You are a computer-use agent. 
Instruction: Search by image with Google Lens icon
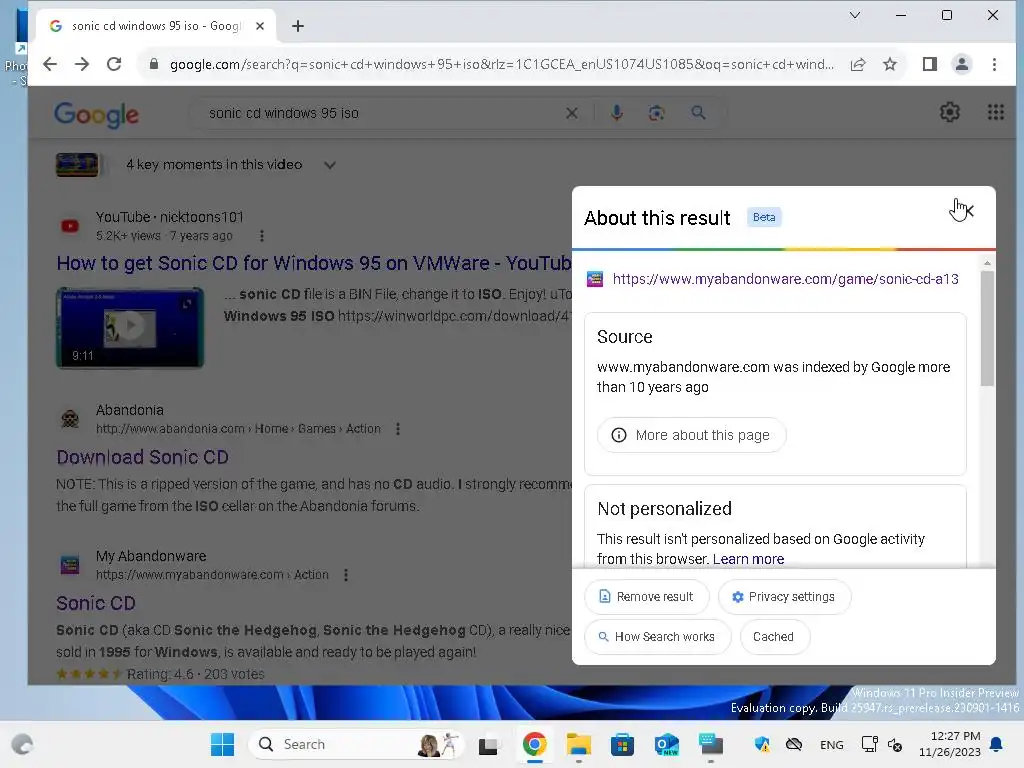656,113
